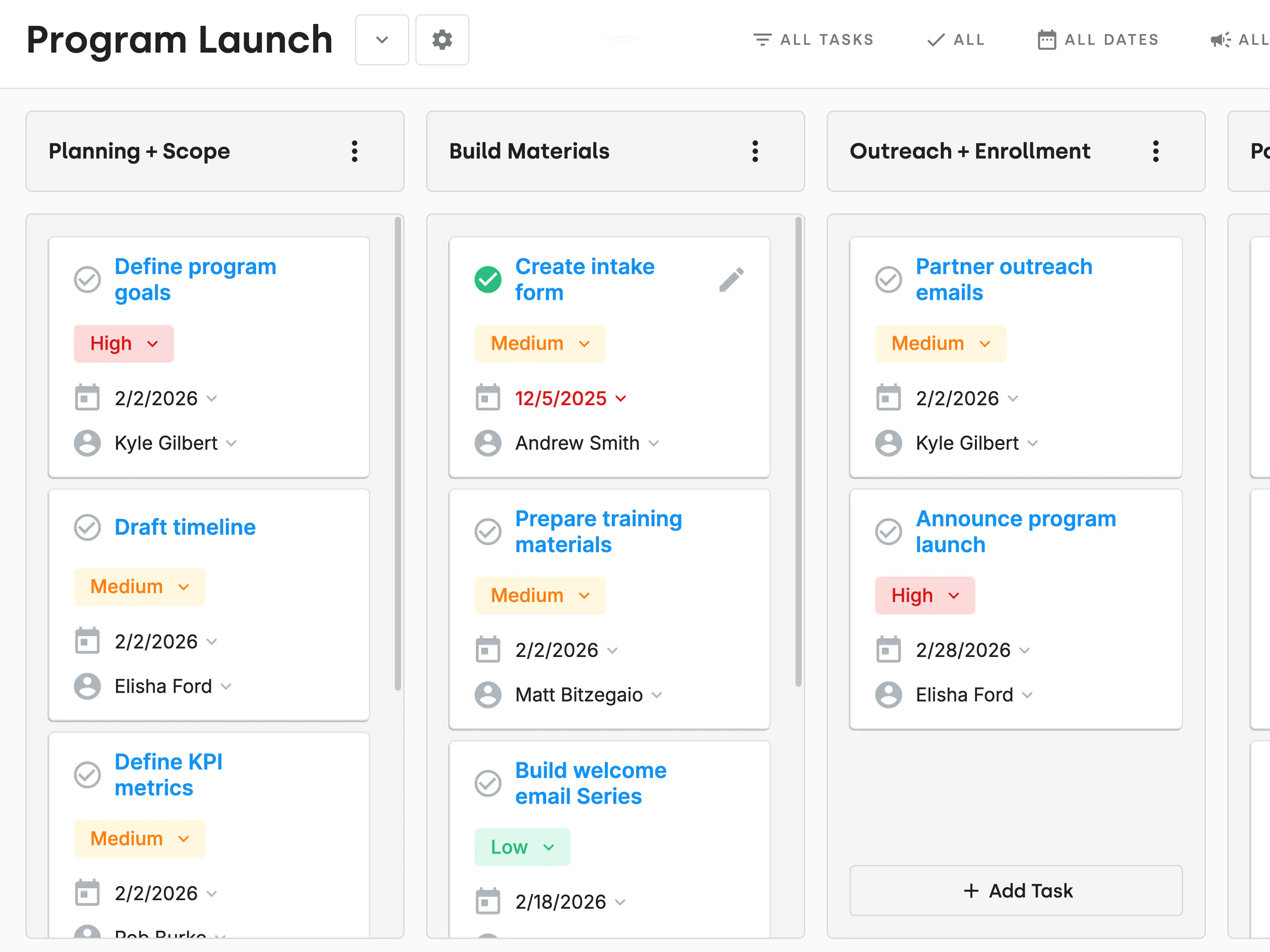Mark Define program goals as complete
The width and height of the screenshot is (1270, 952).
pos(87,280)
